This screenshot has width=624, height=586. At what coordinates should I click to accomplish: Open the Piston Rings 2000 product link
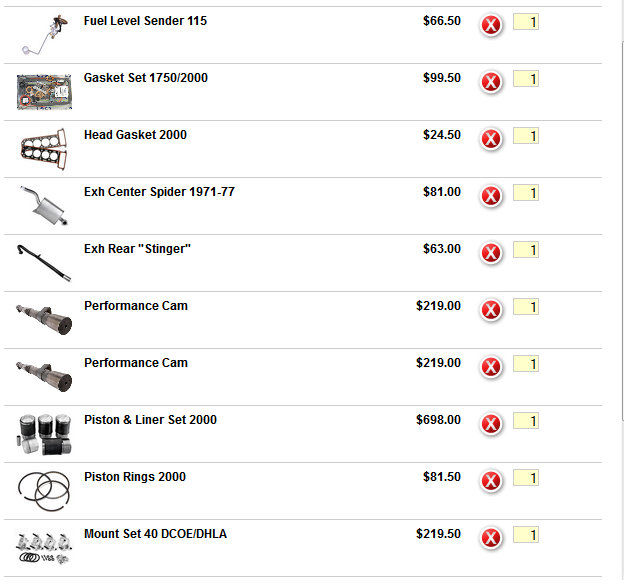135,477
